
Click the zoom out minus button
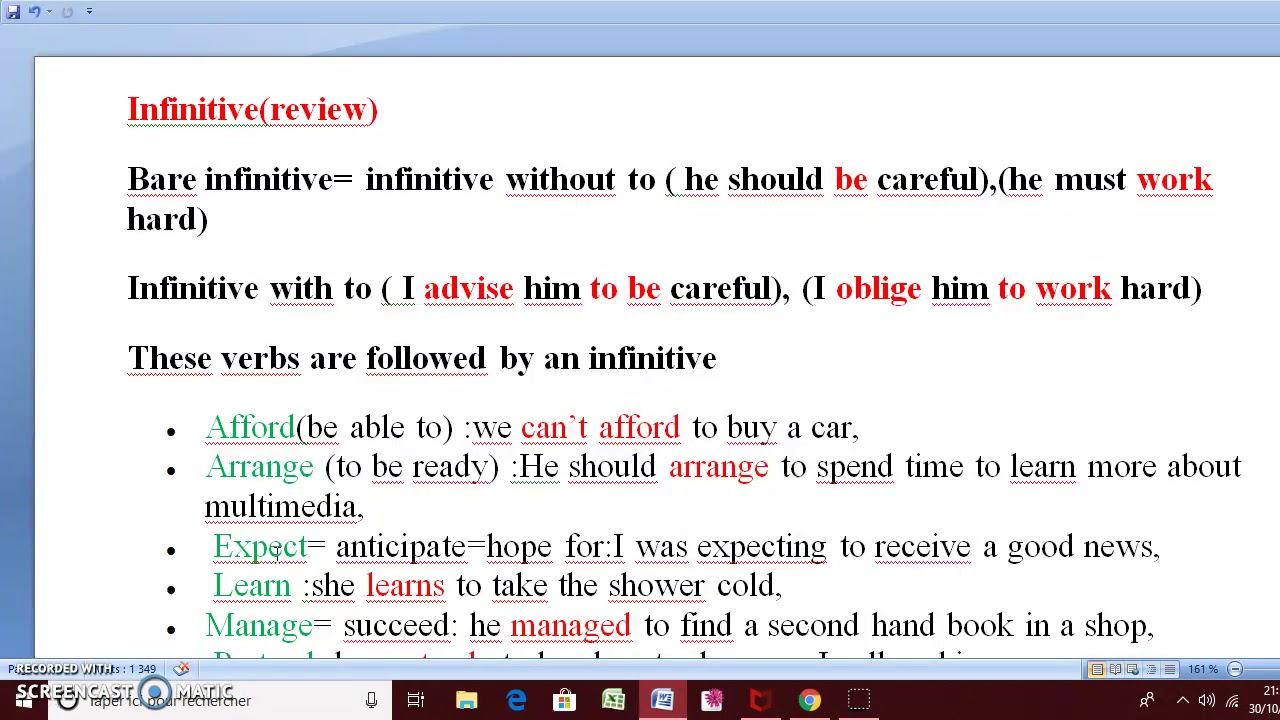tap(1235, 669)
